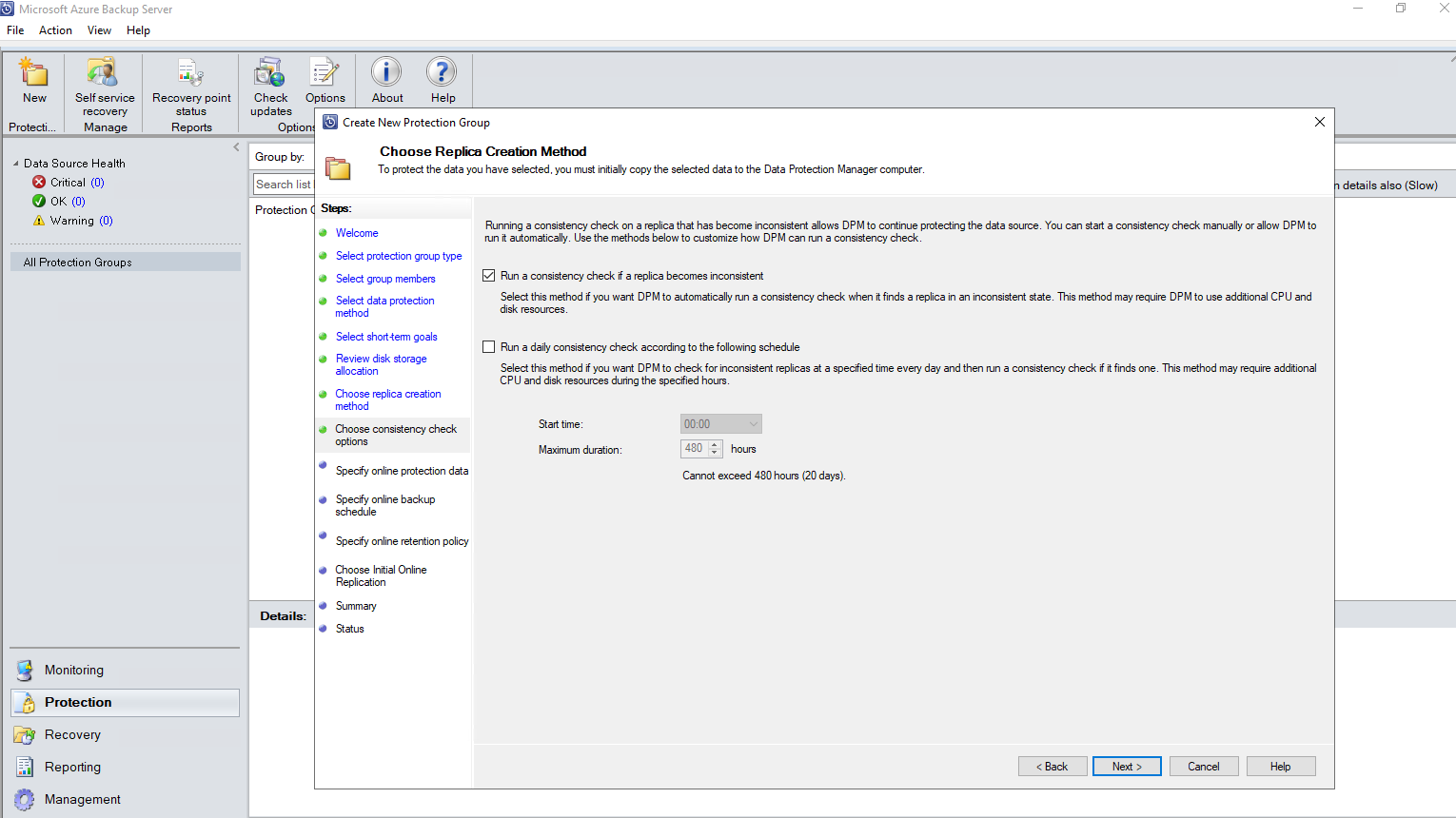Collapse the Data Source Health tree

16,164
